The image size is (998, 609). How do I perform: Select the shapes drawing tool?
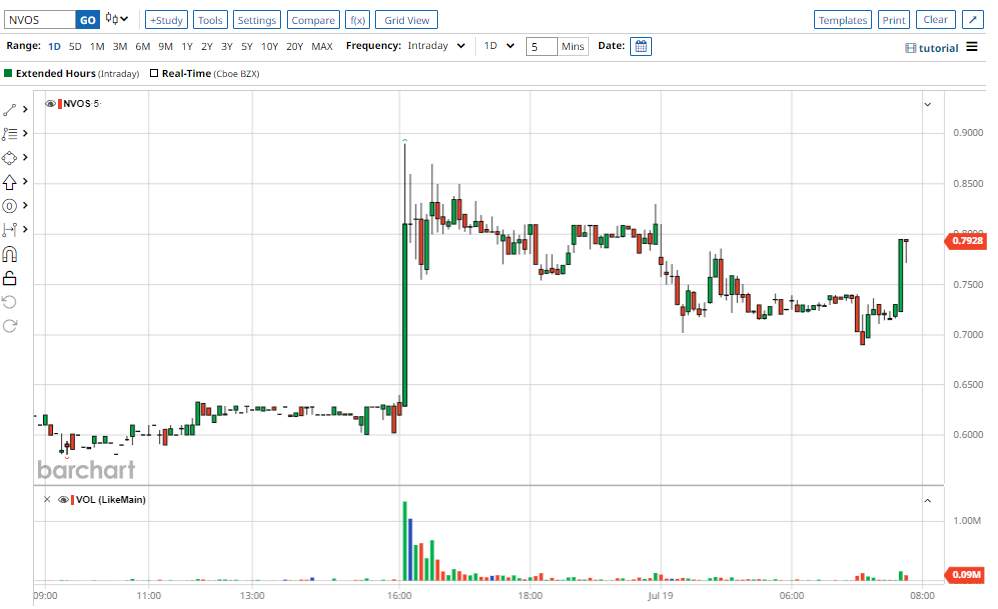[10, 158]
